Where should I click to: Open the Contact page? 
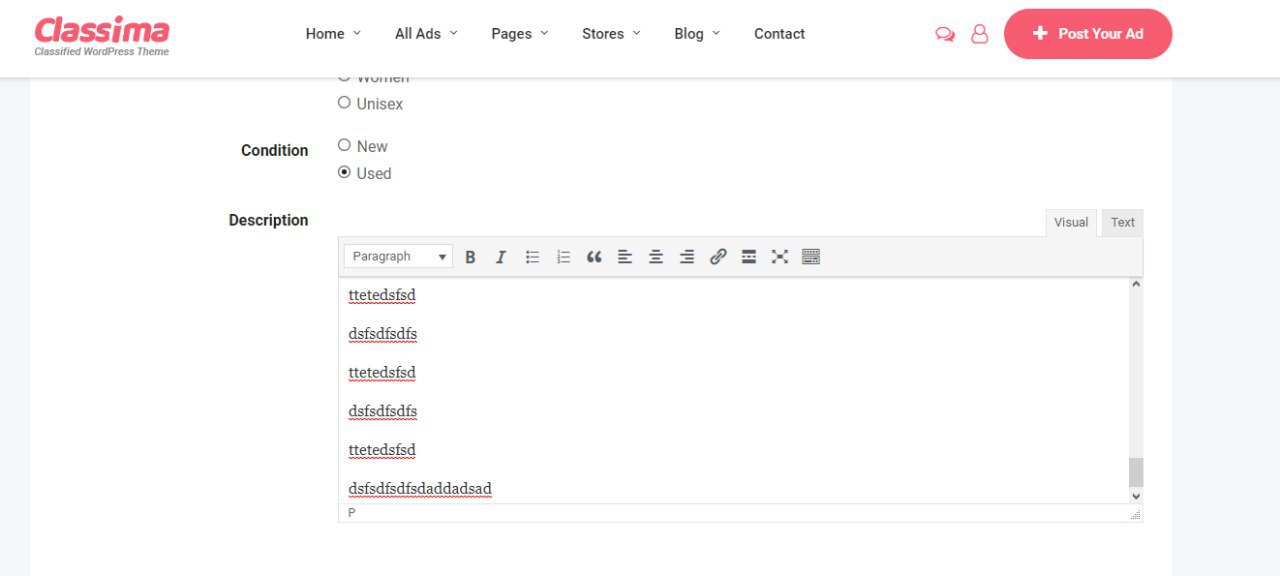click(x=779, y=34)
